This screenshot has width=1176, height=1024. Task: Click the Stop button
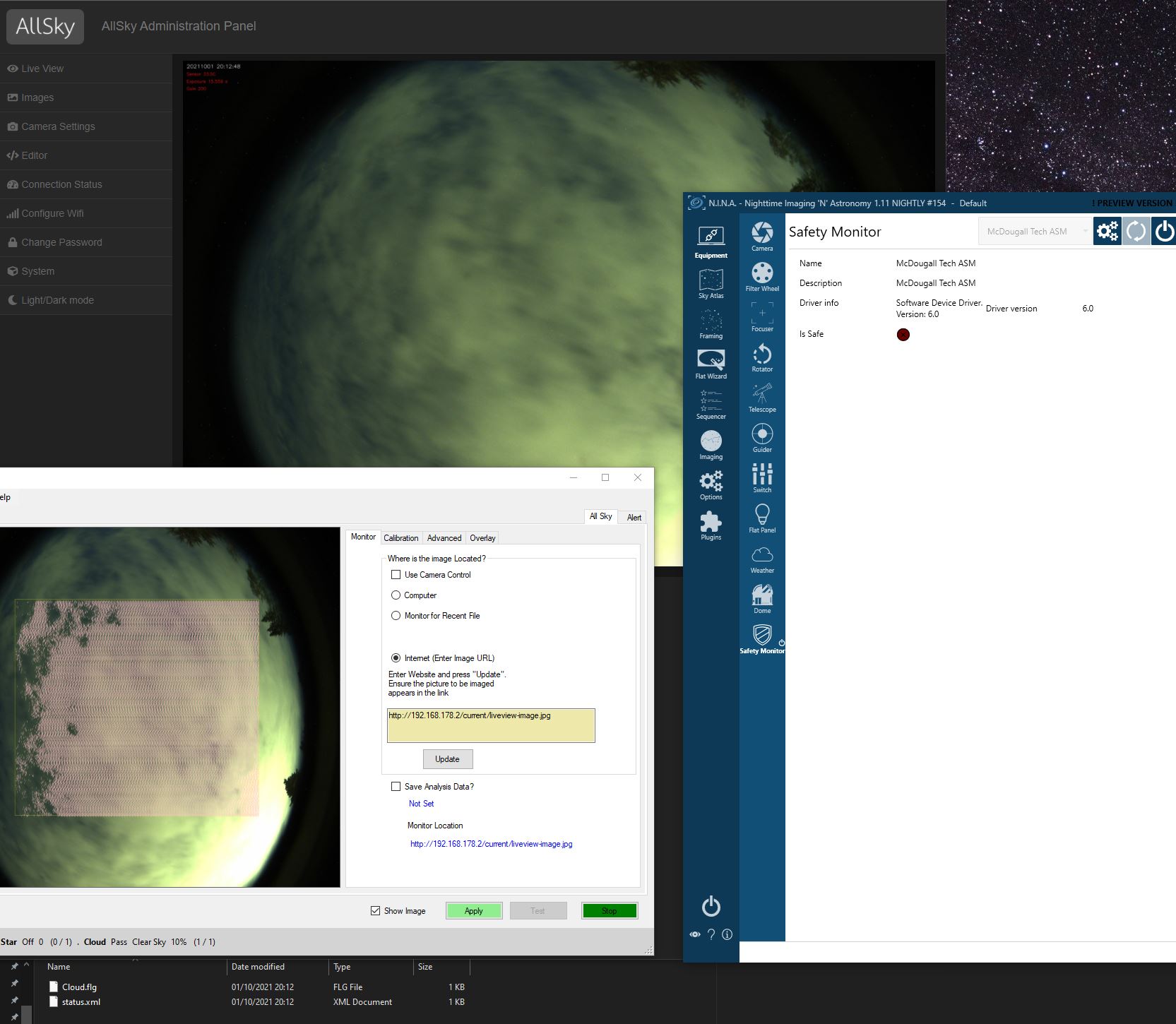(x=610, y=911)
